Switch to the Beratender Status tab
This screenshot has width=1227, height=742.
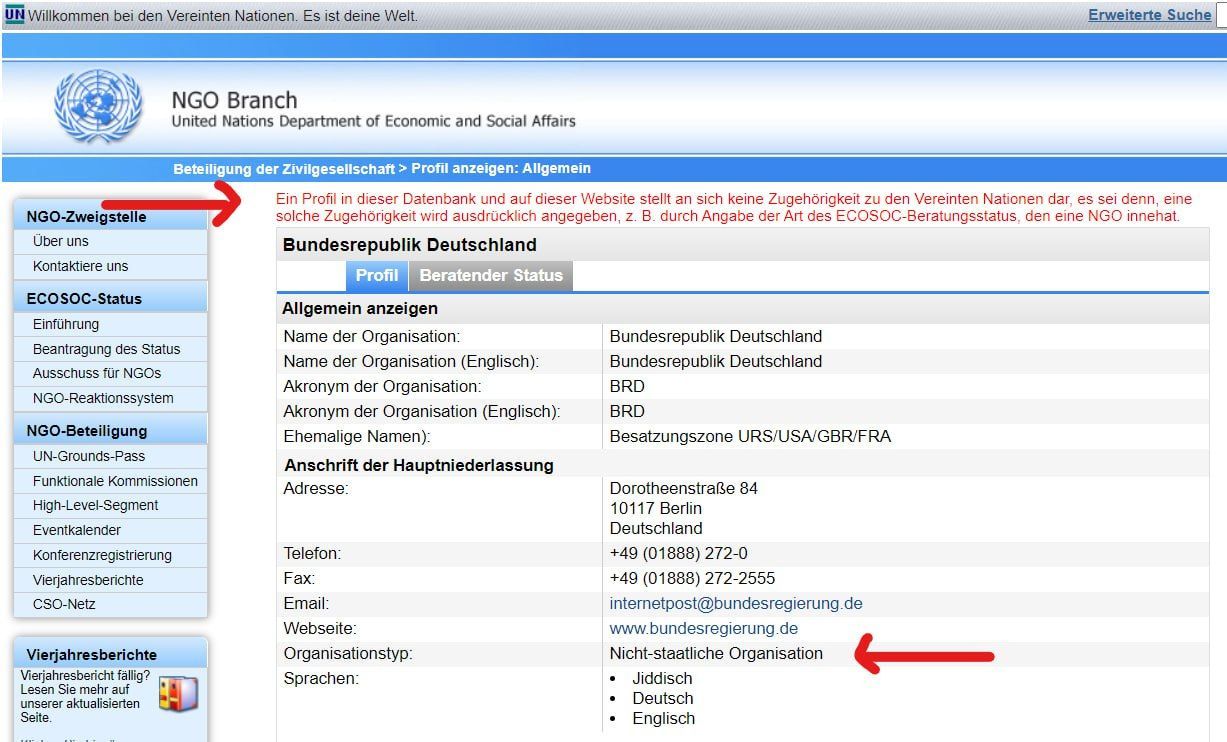click(491, 275)
